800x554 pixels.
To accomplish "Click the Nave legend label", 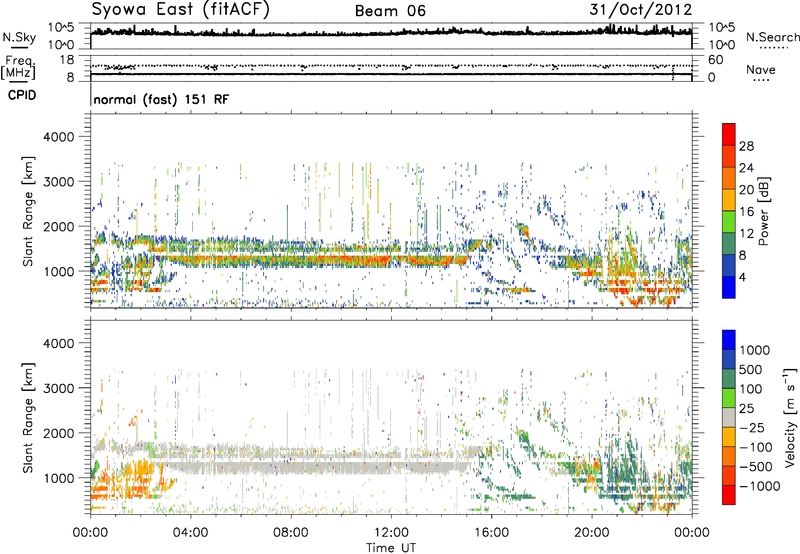I will tap(761, 69).
